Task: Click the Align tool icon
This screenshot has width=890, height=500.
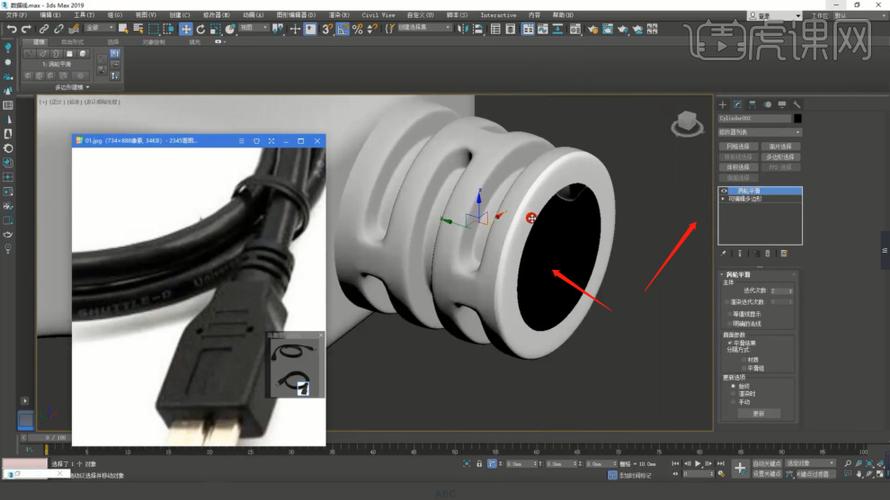Action: (478, 29)
